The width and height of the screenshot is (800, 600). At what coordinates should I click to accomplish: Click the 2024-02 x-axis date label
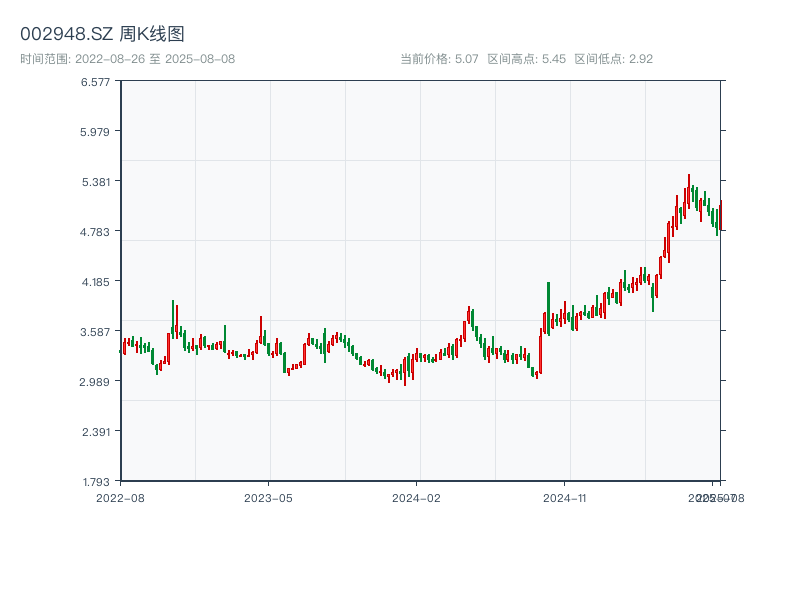[417, 497]
